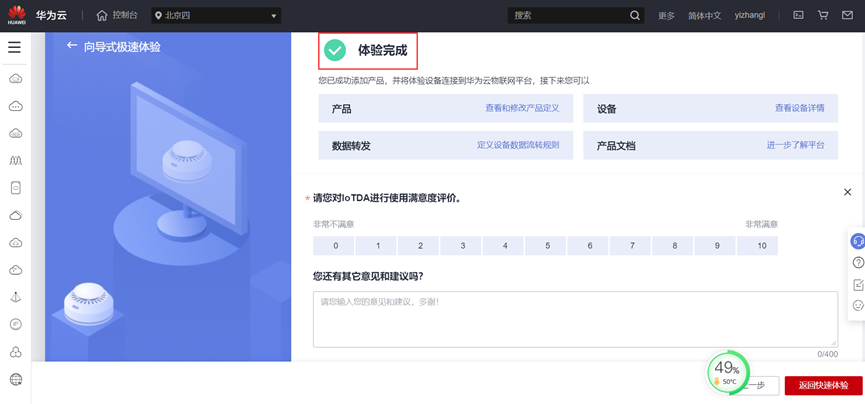The height and width of the screenshot is (404, 865).
Task: Click the 0/400 character counter
Action: [827, 354]
